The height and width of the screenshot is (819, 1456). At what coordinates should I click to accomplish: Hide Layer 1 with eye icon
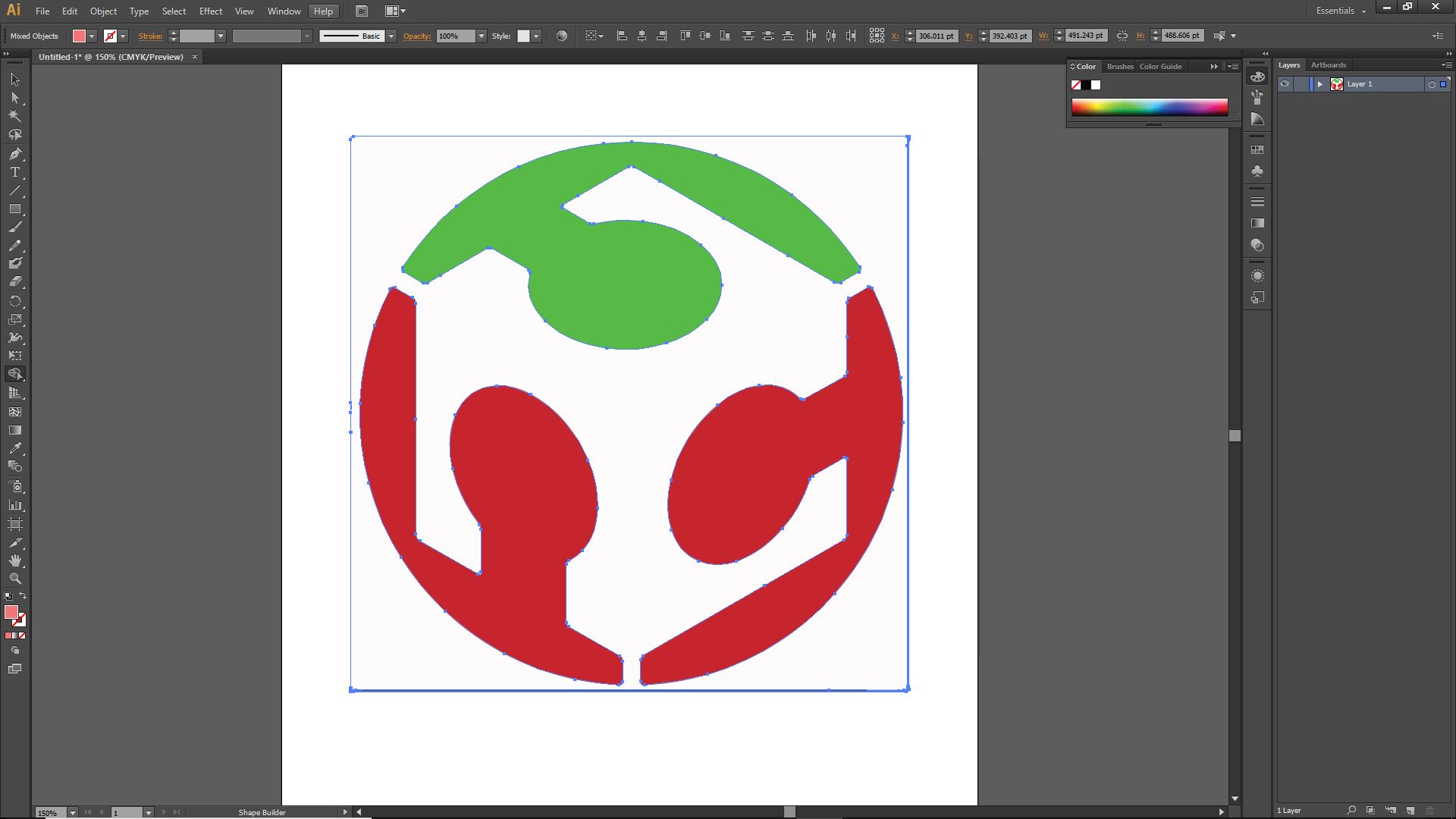point(1285,84)
